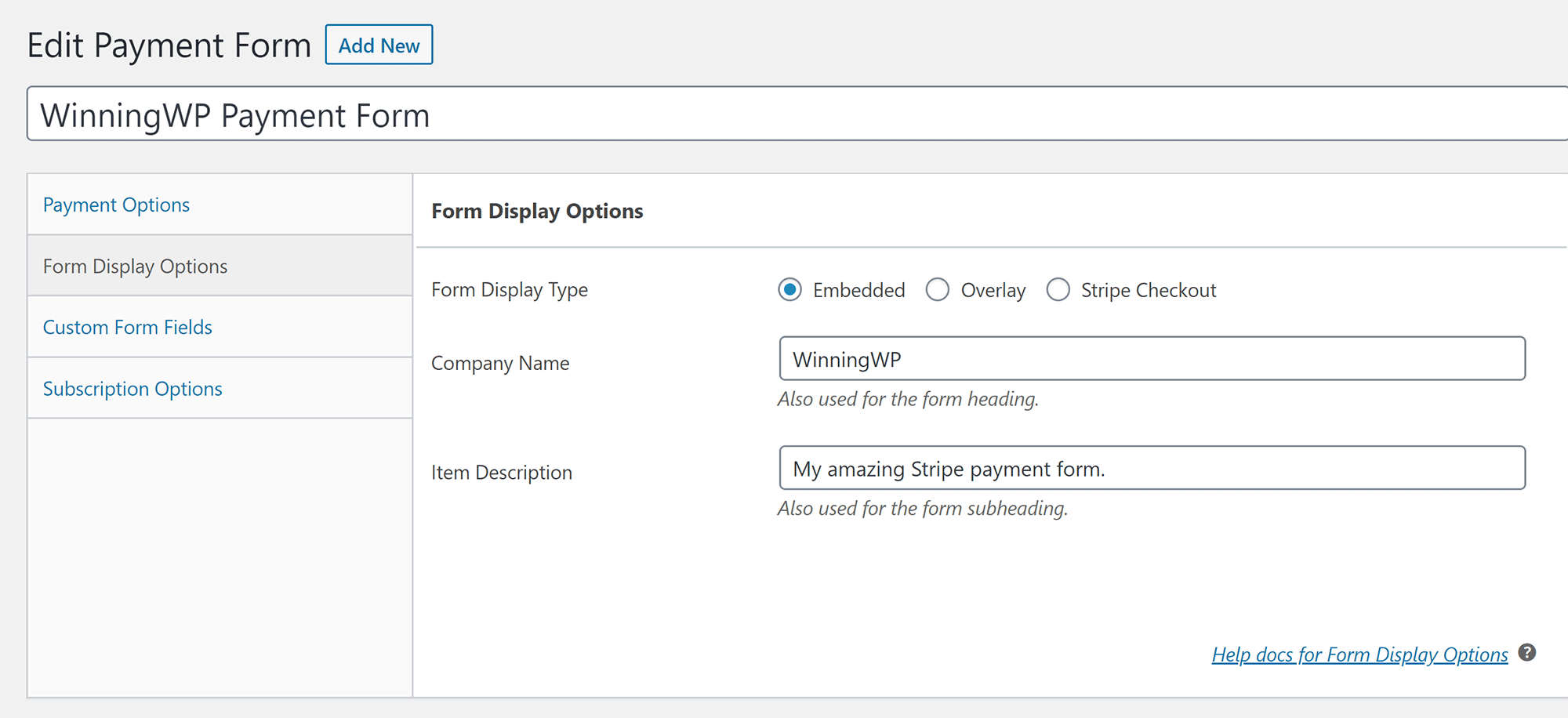The width and height of the screenshot is (1568, 718).
Task: Select the Stripe Checkout radio option
Action: point(1058,290)
